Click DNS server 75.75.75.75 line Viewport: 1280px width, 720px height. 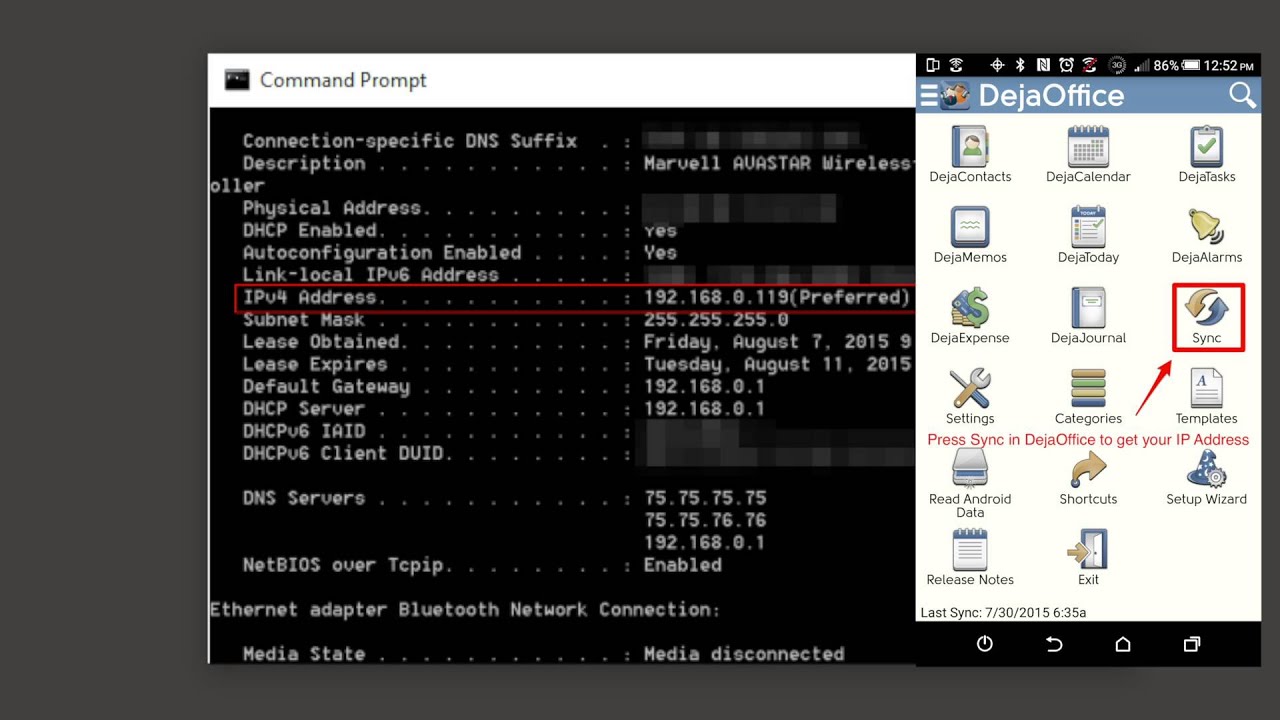click(705, 498)
